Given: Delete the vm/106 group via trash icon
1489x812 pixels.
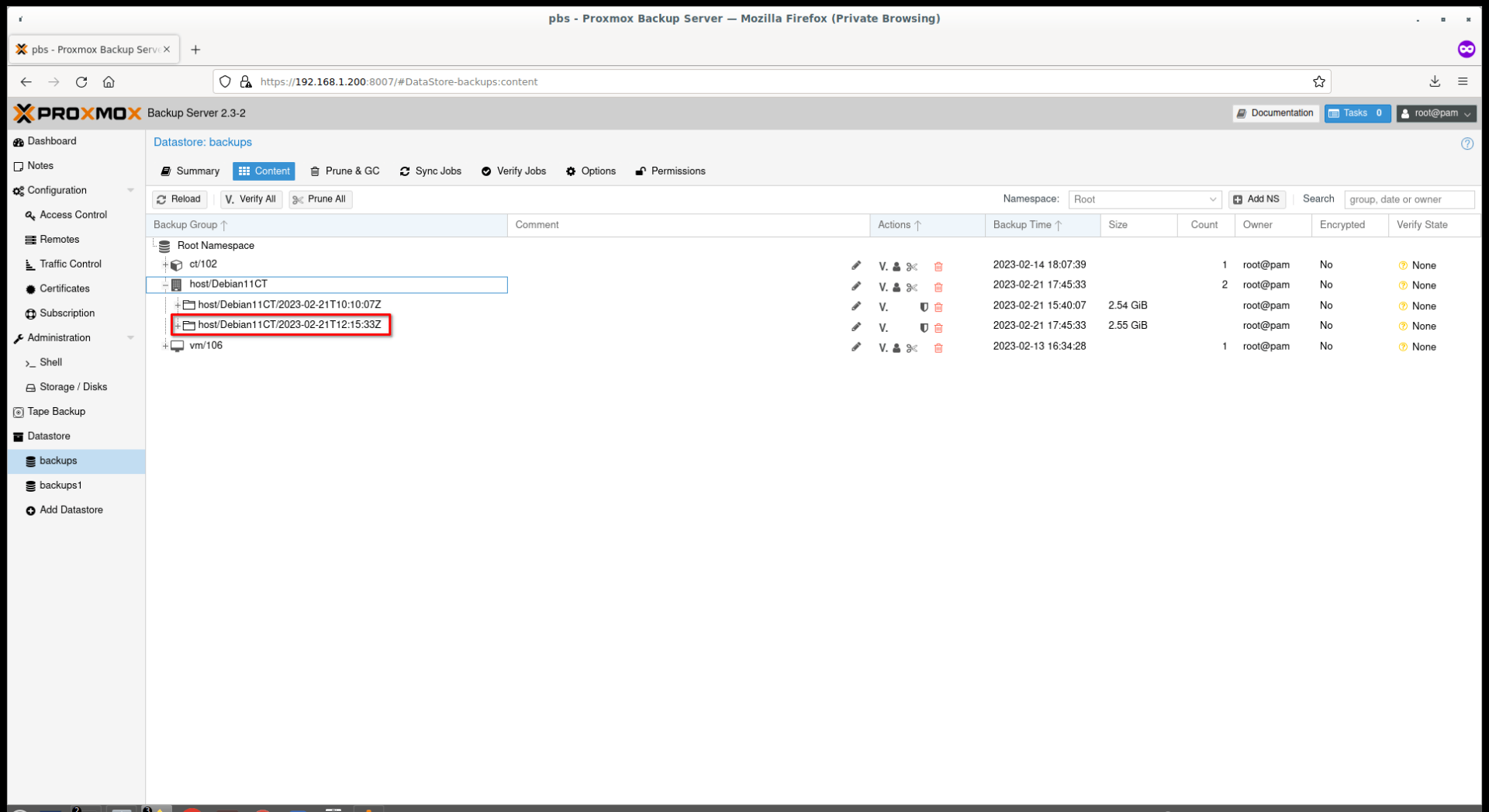Looking at the screenshot, I should (x=938, y=347).
